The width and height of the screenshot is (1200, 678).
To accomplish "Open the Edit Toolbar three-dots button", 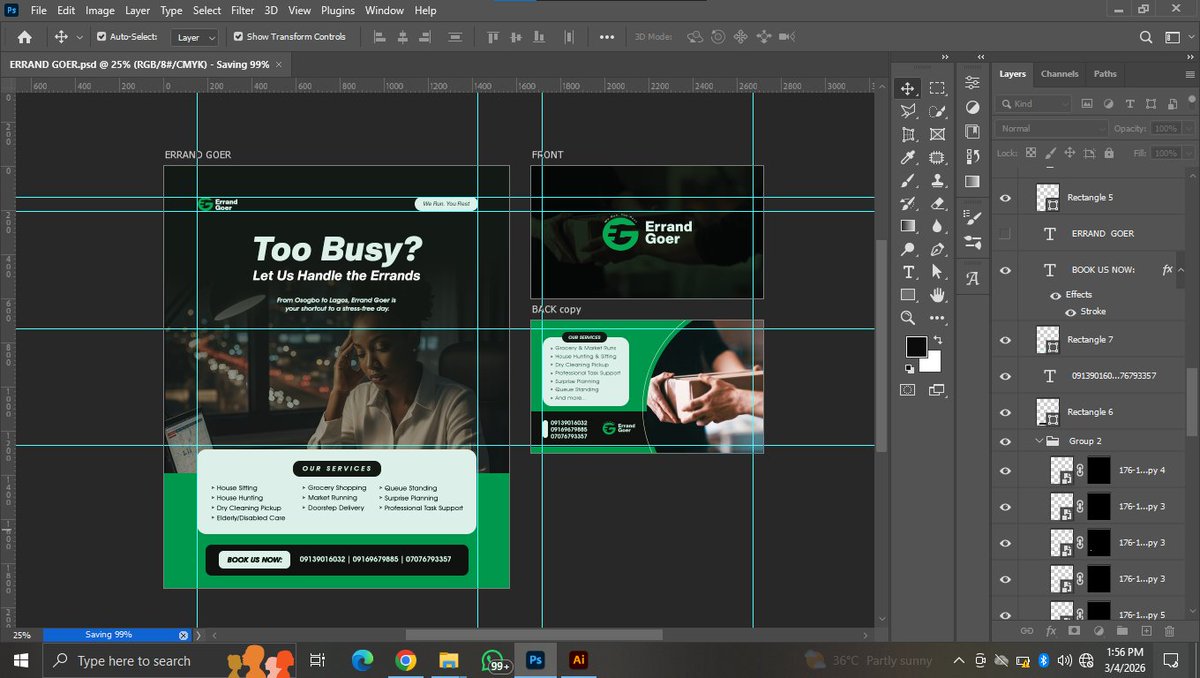I will click(937, 318).
